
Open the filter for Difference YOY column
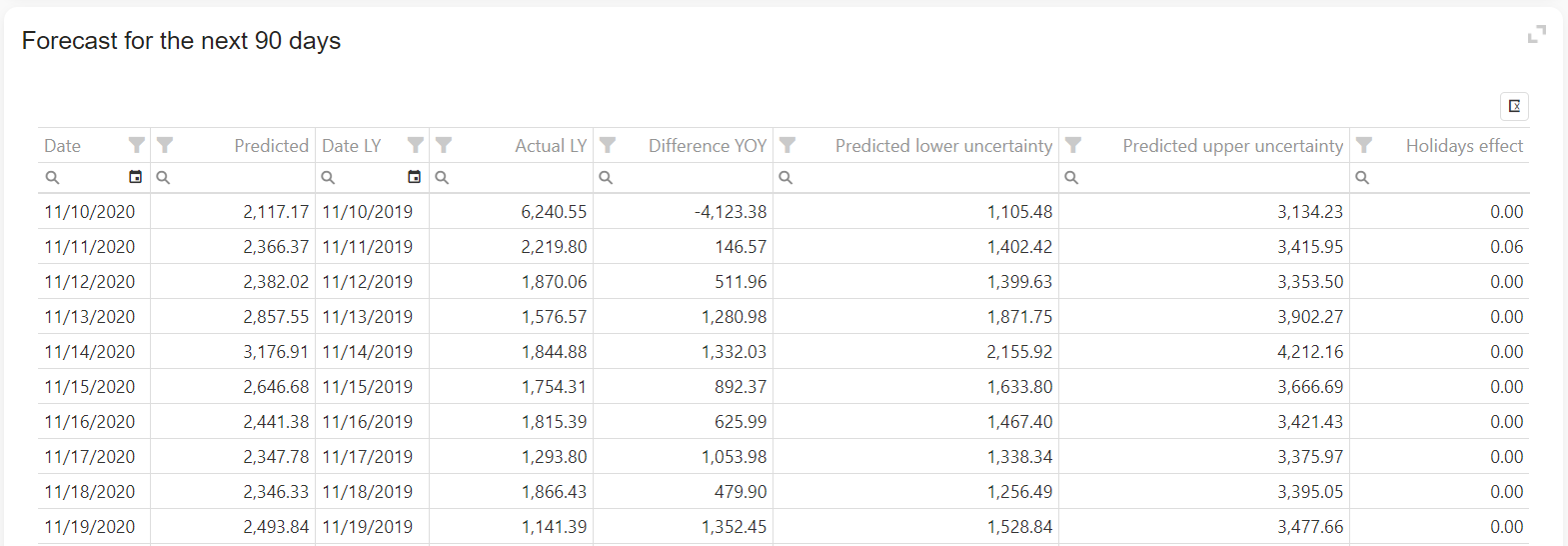[608, 146]
